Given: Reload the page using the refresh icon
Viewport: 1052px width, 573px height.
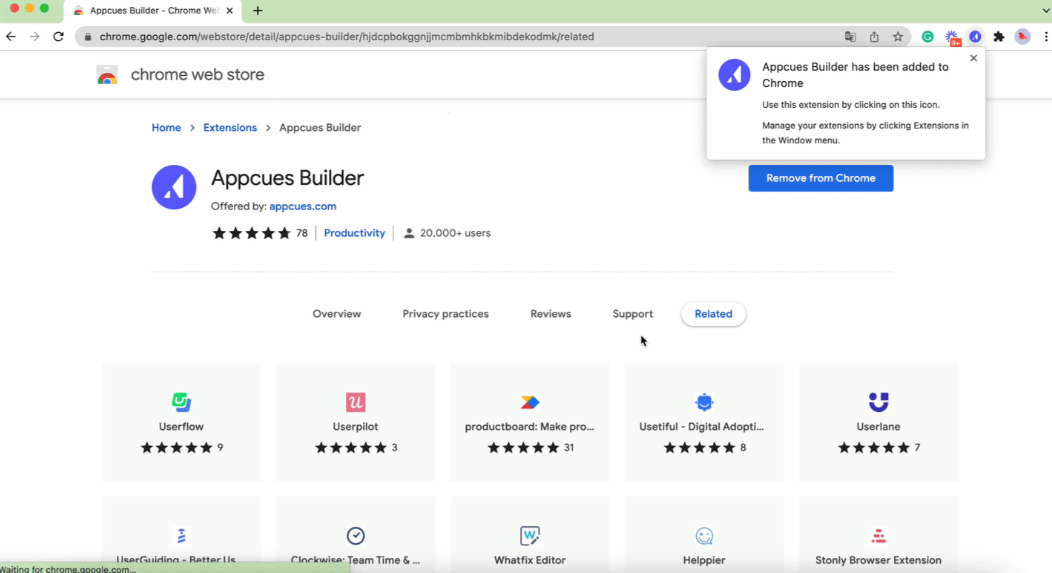Looking at the screenshot, I should click(x=58, y=37).
